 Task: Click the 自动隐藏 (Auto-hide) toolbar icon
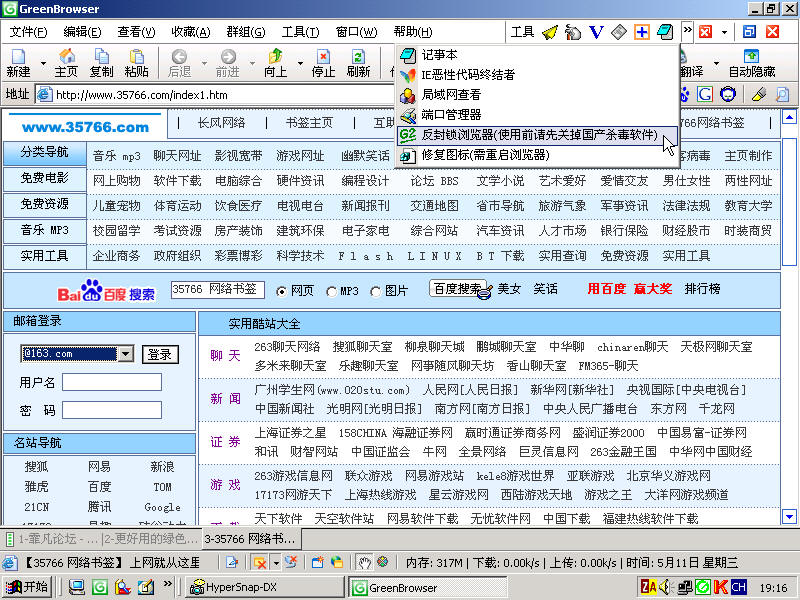click(752, 63)
